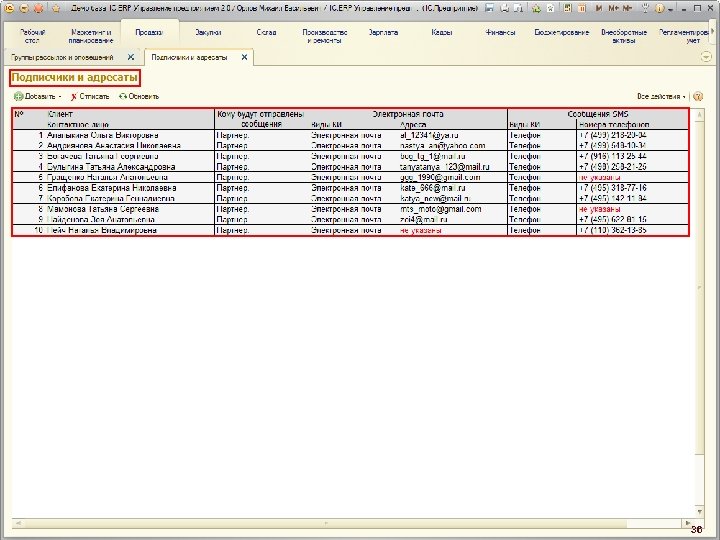The height and width of the screenshot is (540, 720).
Task: Click the red 'не указаны' email cell in row 10
Action: click(421, 230)
